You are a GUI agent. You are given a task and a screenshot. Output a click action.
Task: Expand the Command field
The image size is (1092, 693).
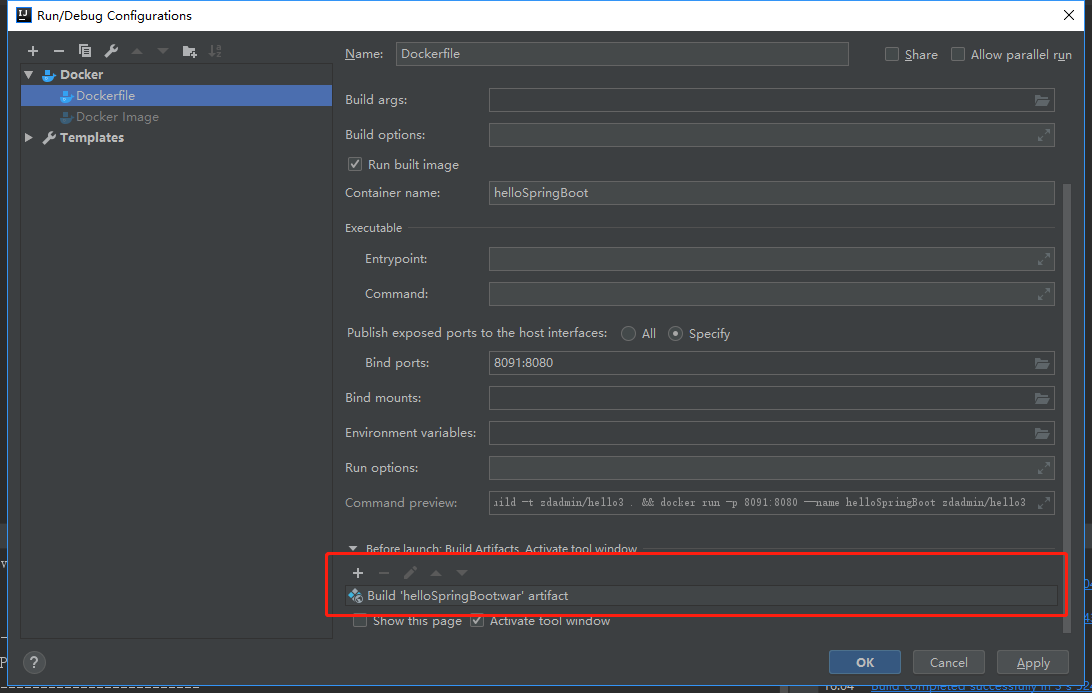tap(1043, 294)
